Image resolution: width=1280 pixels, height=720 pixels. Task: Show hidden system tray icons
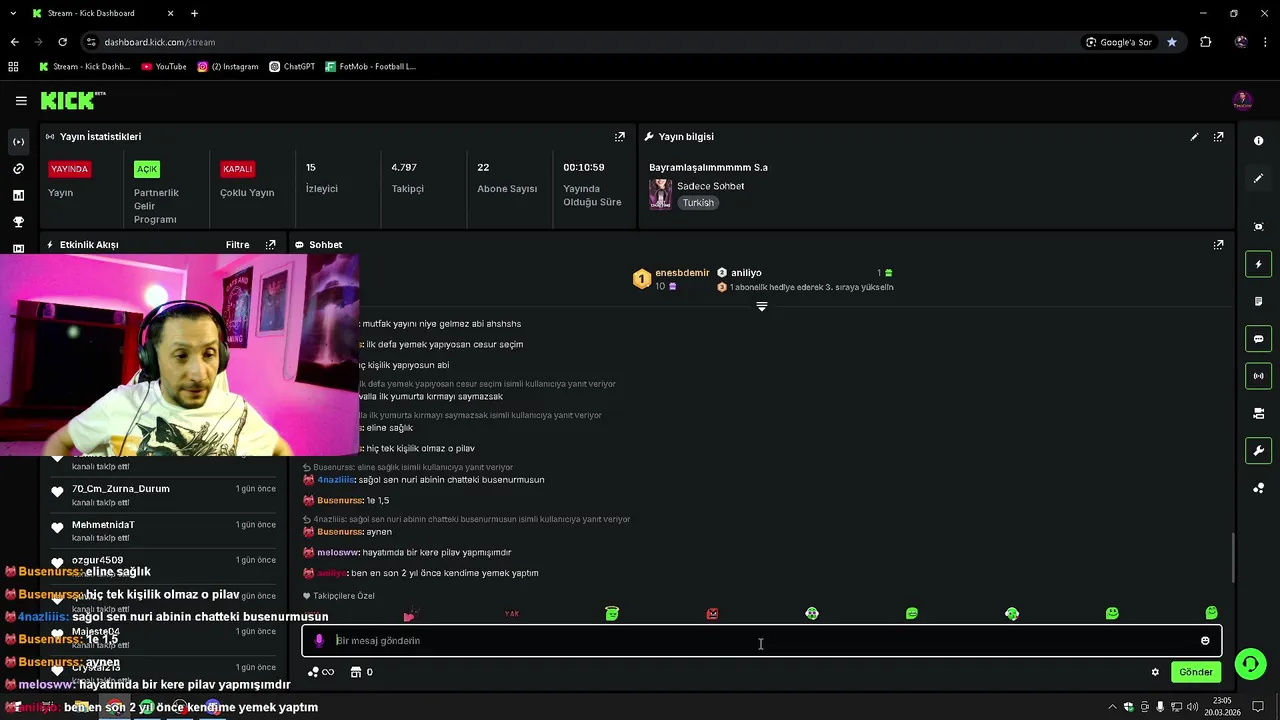coord(1112,707)
